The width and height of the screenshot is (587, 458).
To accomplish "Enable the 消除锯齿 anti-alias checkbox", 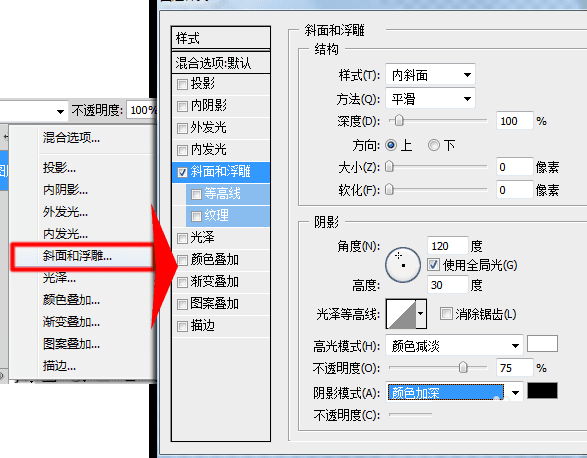I will [x=446, y=313].
